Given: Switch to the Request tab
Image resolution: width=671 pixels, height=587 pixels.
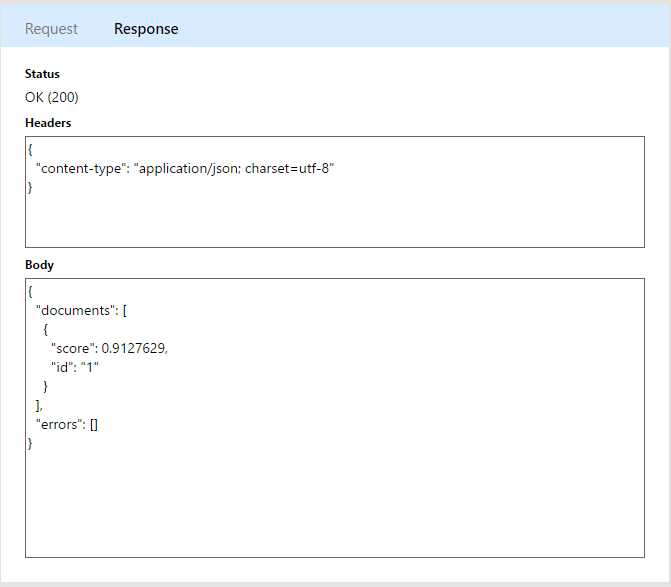Looking at the screenshot, I should click(x=51, y=29).
